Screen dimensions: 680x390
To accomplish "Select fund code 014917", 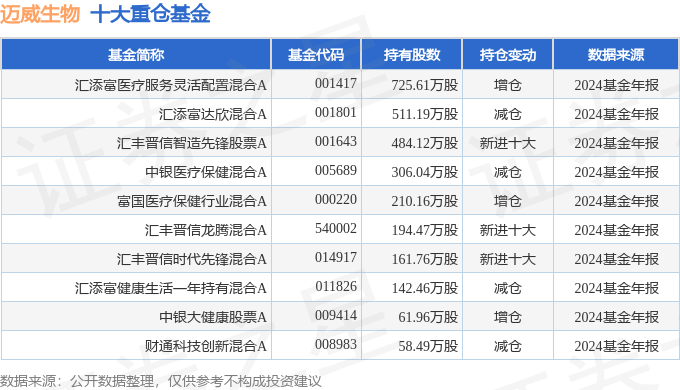I will click(x=336, y=258).
